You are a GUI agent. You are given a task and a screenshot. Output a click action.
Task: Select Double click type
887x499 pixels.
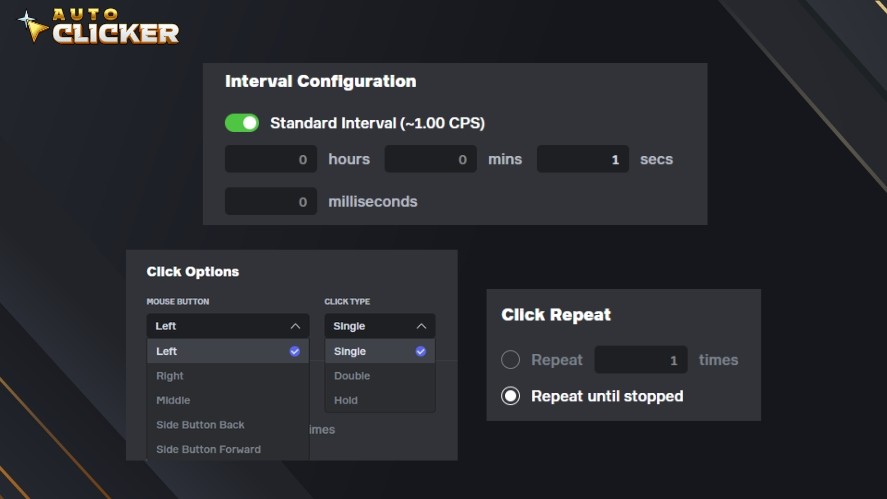click(380, 376)
